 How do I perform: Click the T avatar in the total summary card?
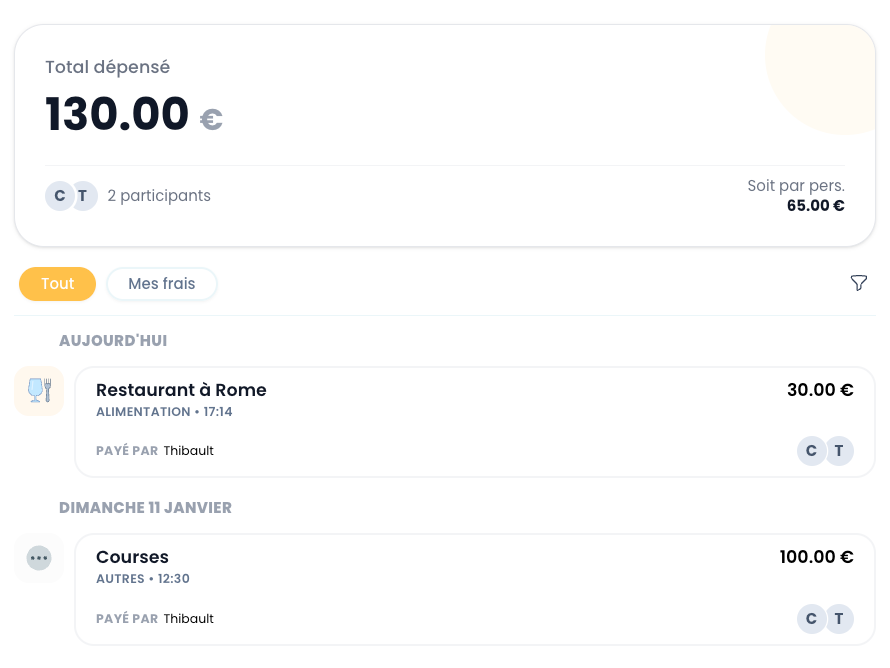click(x=83, y=196)
